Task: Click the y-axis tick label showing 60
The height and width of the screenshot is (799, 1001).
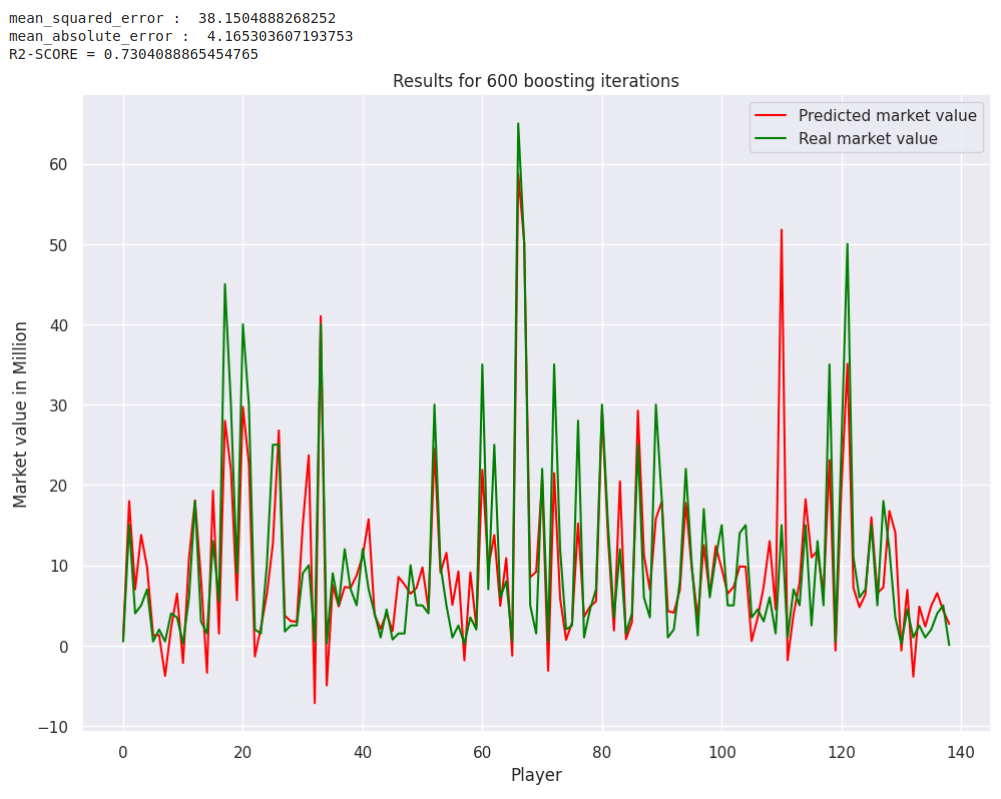Action: [x=58, y=164]
